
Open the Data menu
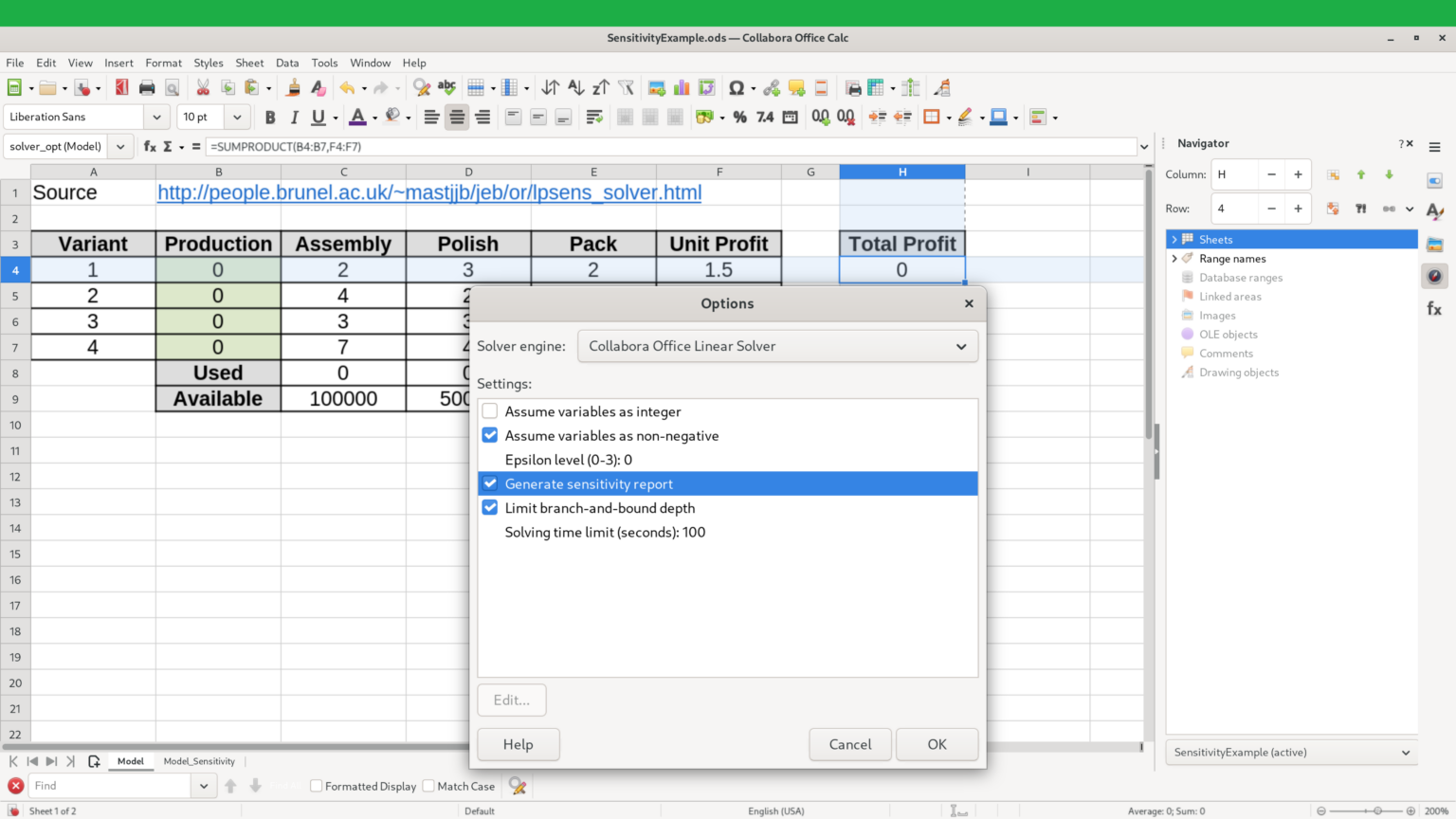point(287,63)
